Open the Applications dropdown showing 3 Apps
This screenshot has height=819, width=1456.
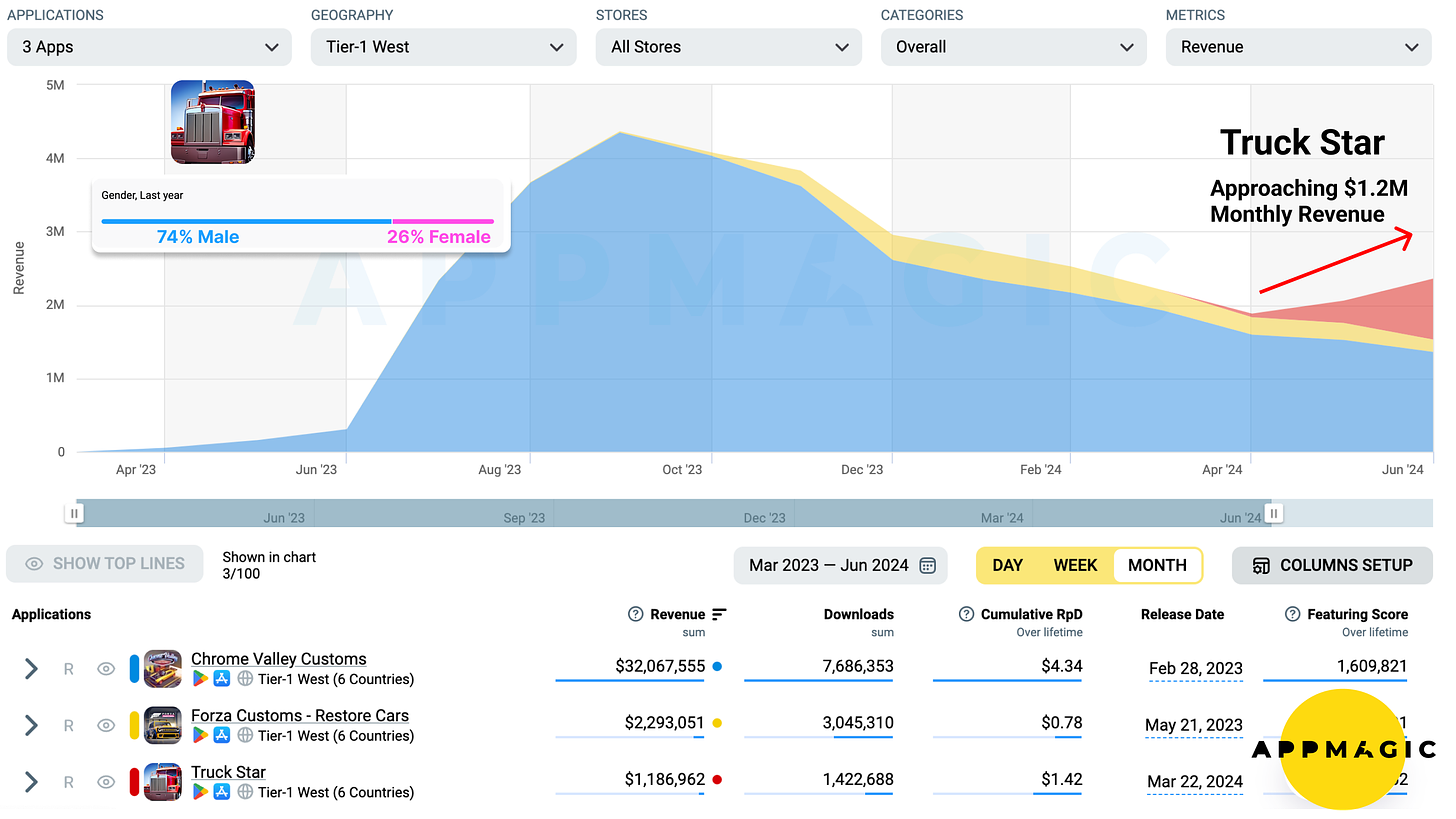[x=149, y=47]
